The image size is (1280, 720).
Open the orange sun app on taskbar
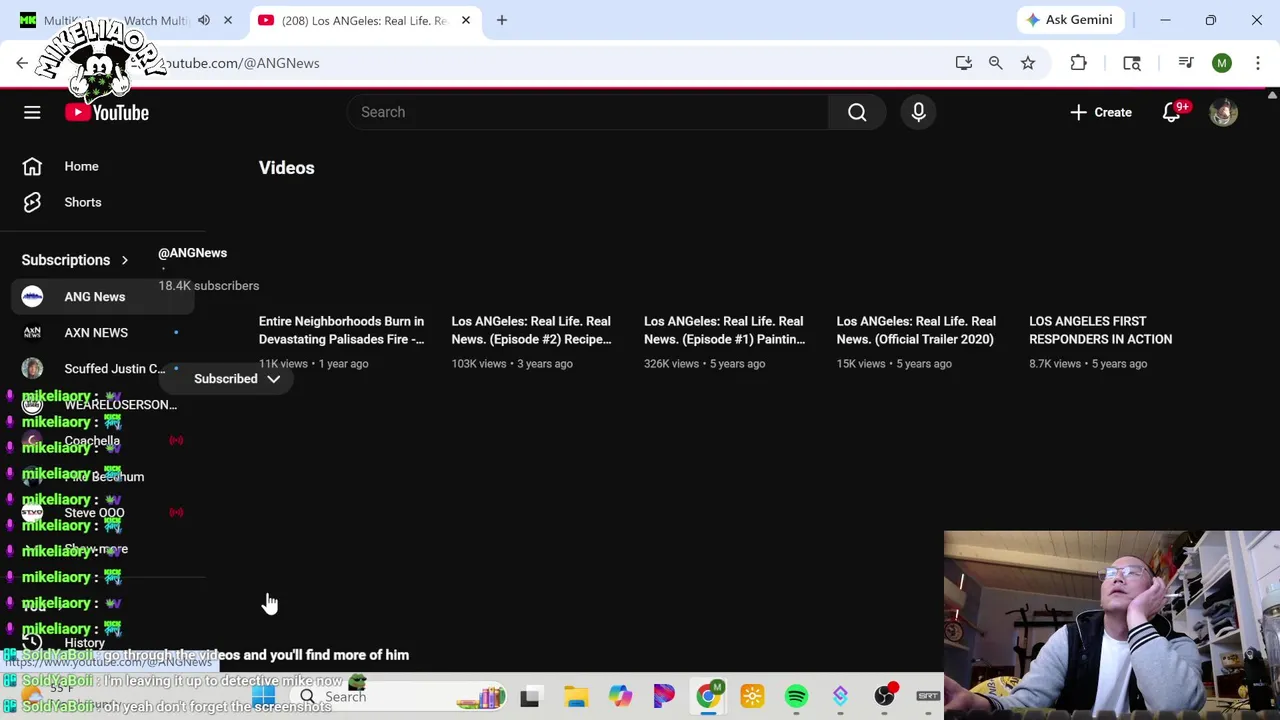coord(752,696)
